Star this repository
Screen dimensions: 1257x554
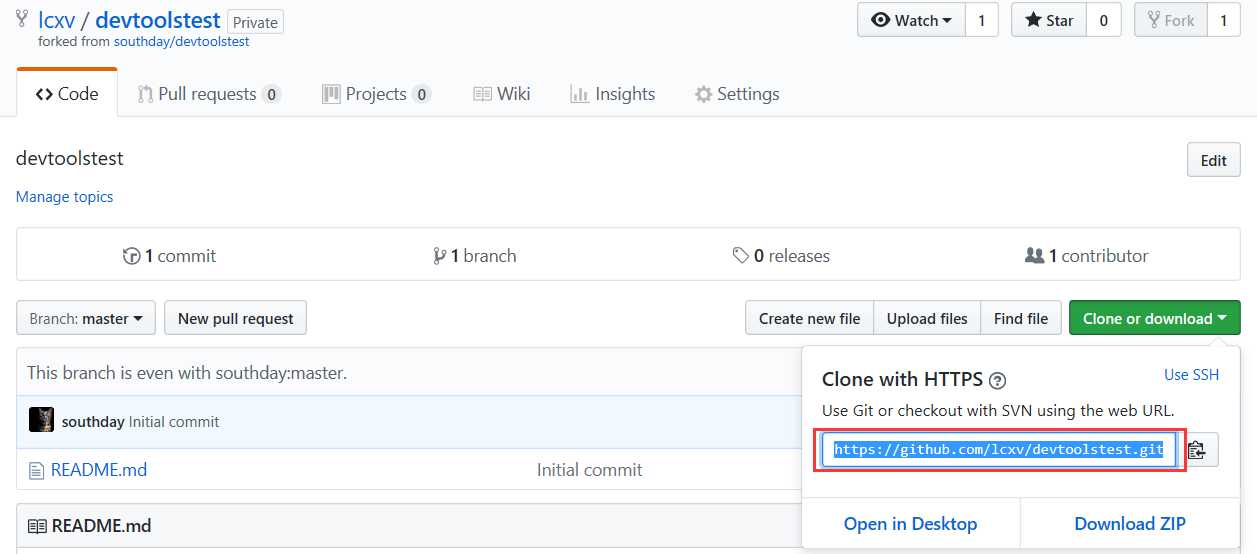pyautogui.click(x=1049, y=20)
